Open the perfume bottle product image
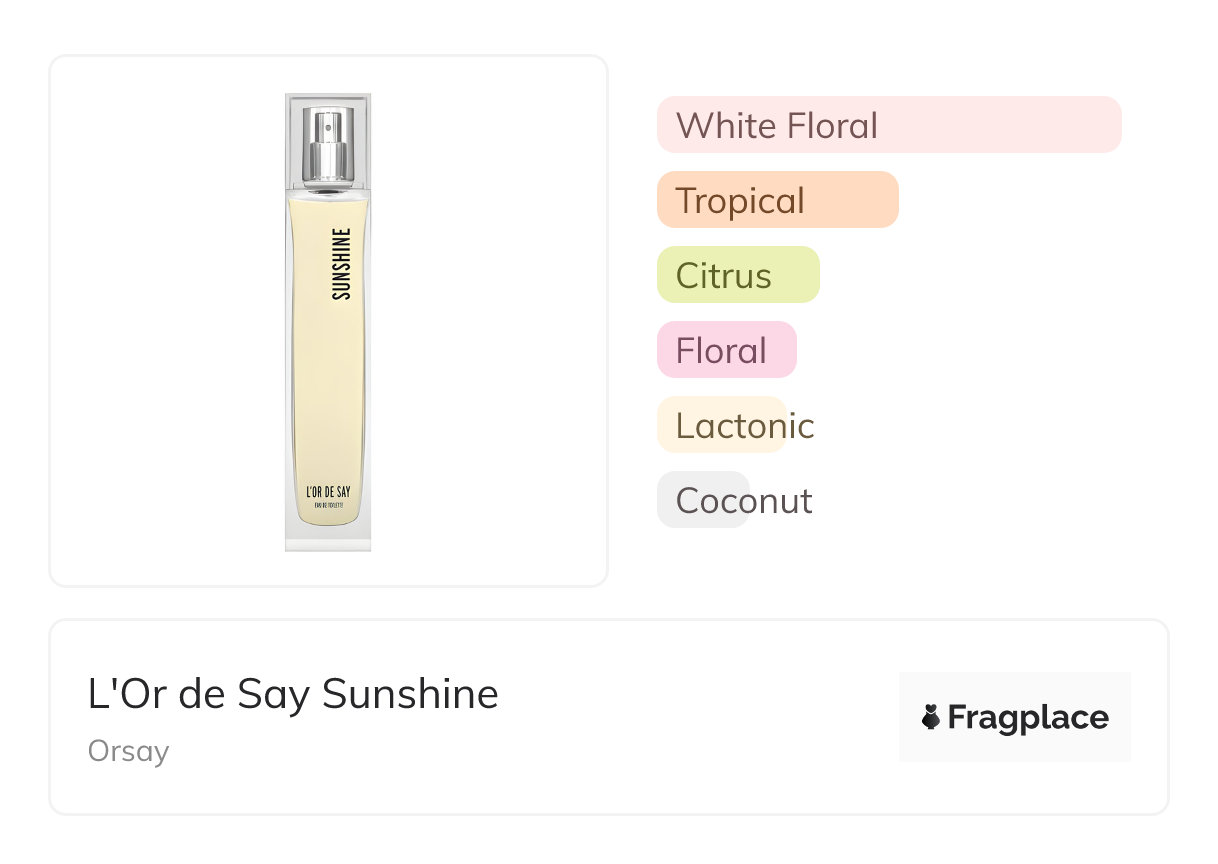 tap(328, 320)
